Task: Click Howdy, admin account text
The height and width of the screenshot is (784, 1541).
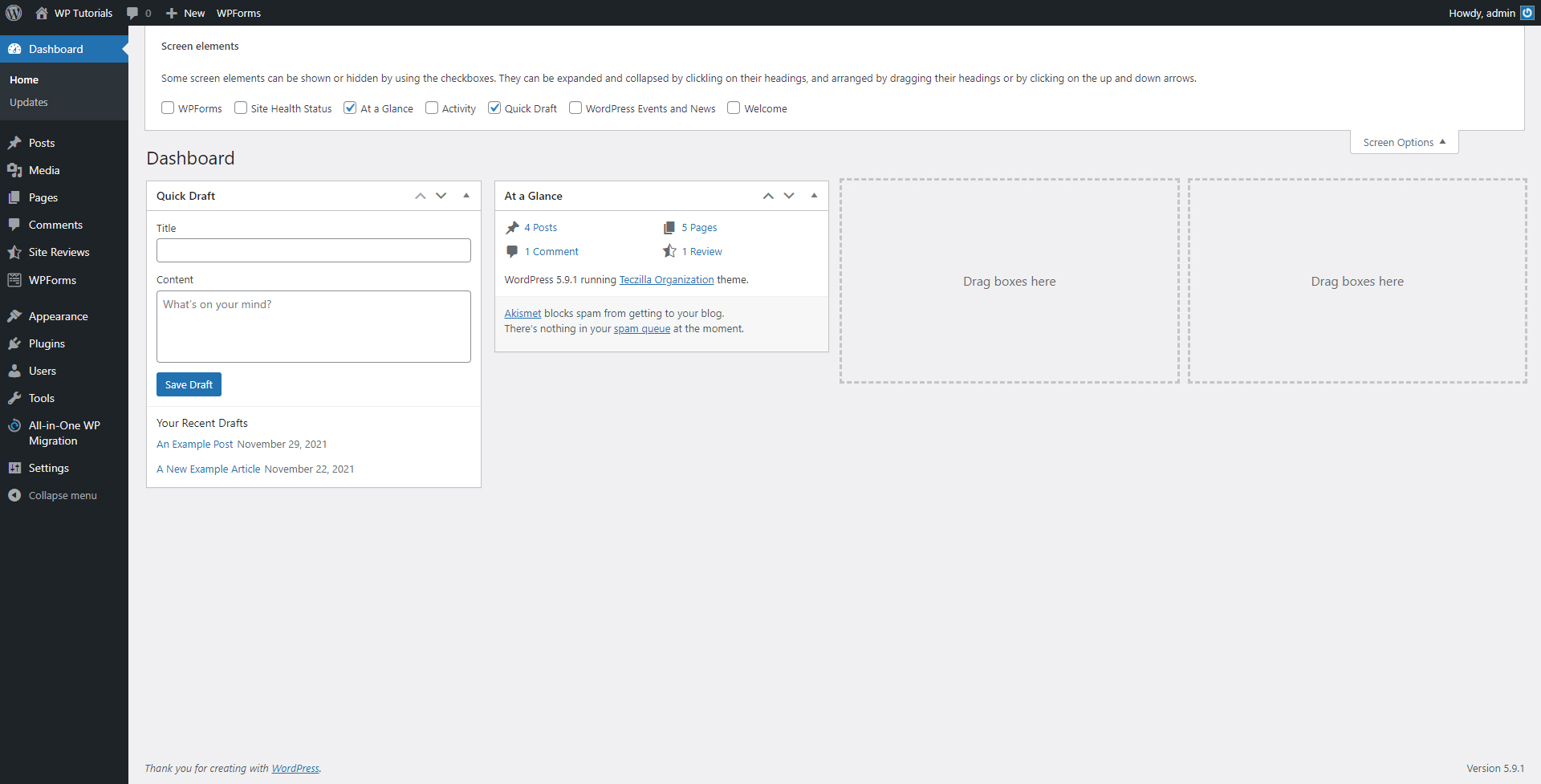Action: click(x=1482, y=13)
